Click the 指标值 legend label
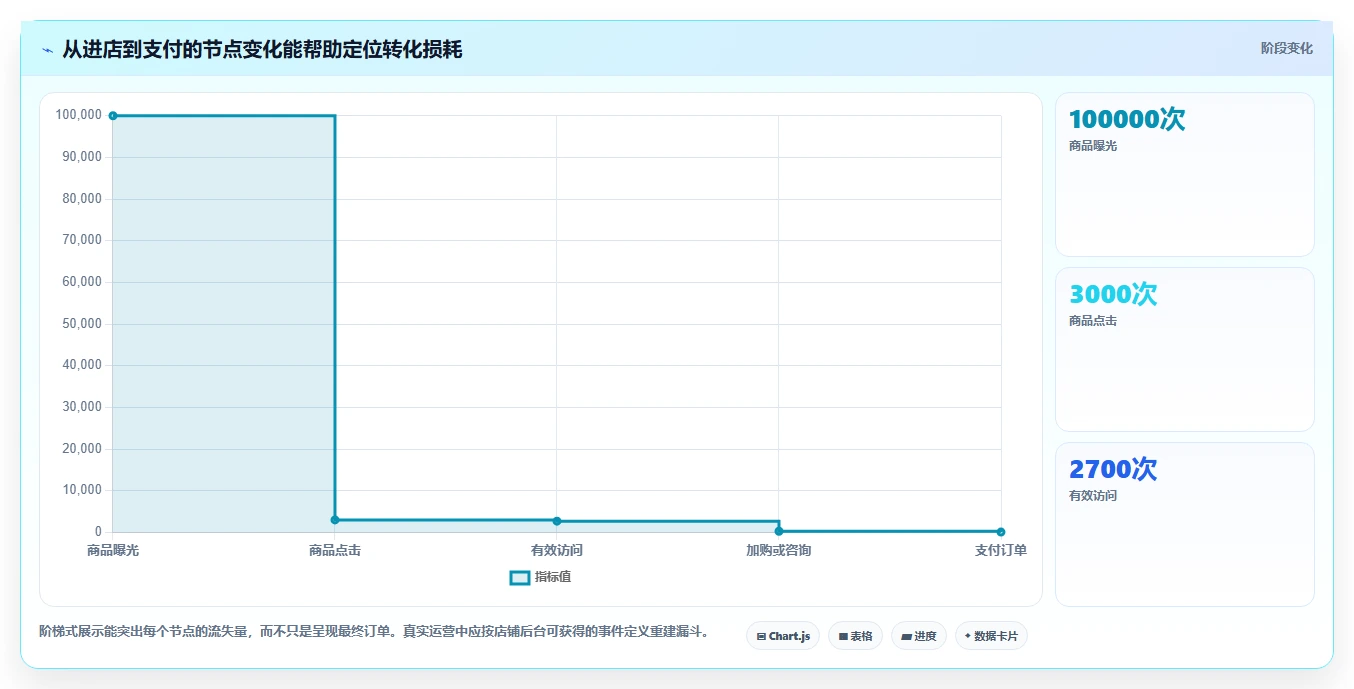 click(553, 577)
